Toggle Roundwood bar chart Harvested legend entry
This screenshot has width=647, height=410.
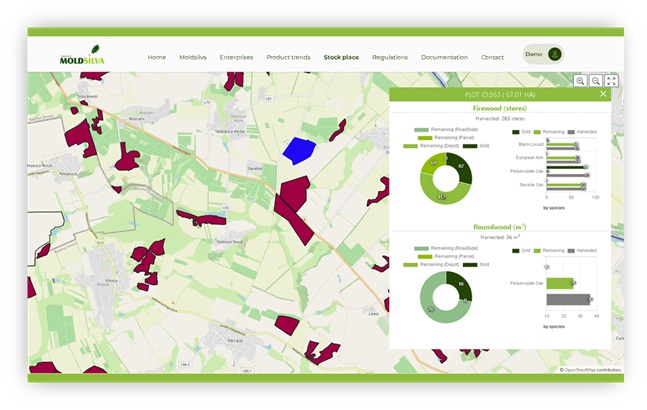click(582, 251)
